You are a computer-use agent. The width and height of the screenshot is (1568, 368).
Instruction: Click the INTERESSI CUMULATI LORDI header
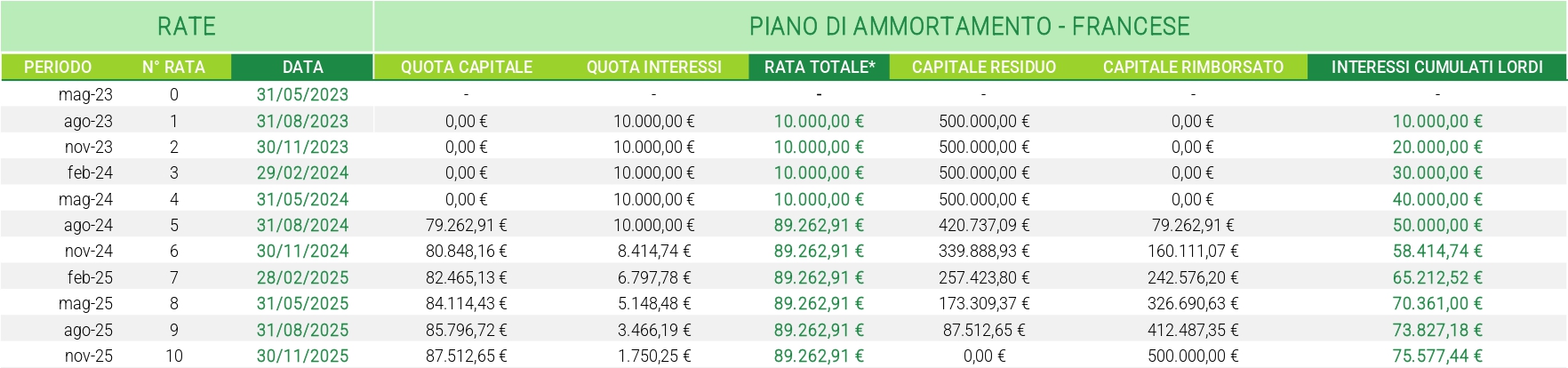1436,67
